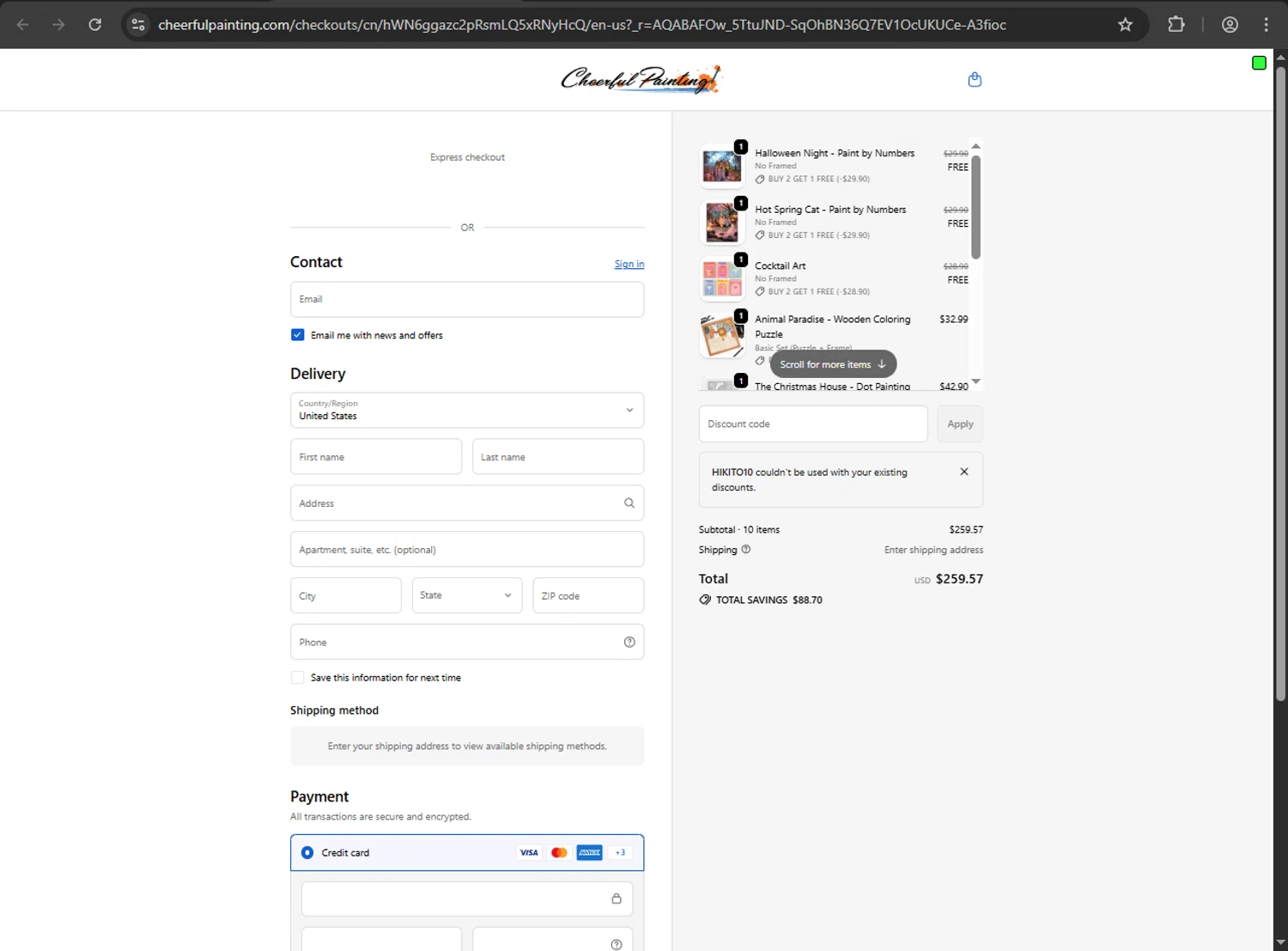Click the Sign in link

point(629,264)
